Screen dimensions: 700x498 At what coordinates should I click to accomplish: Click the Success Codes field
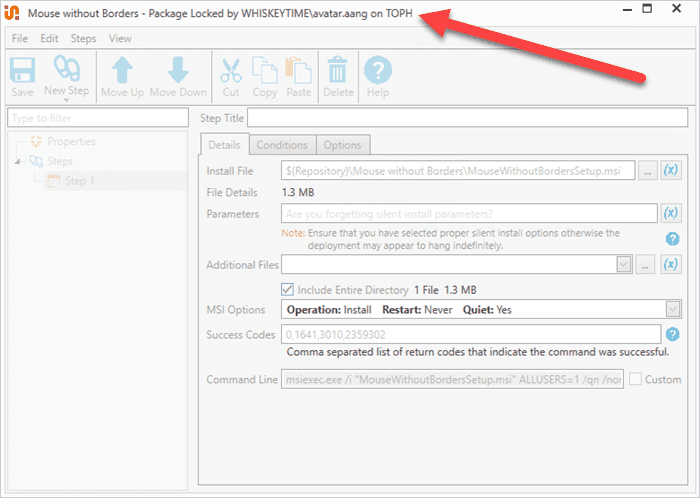point(471,334)
